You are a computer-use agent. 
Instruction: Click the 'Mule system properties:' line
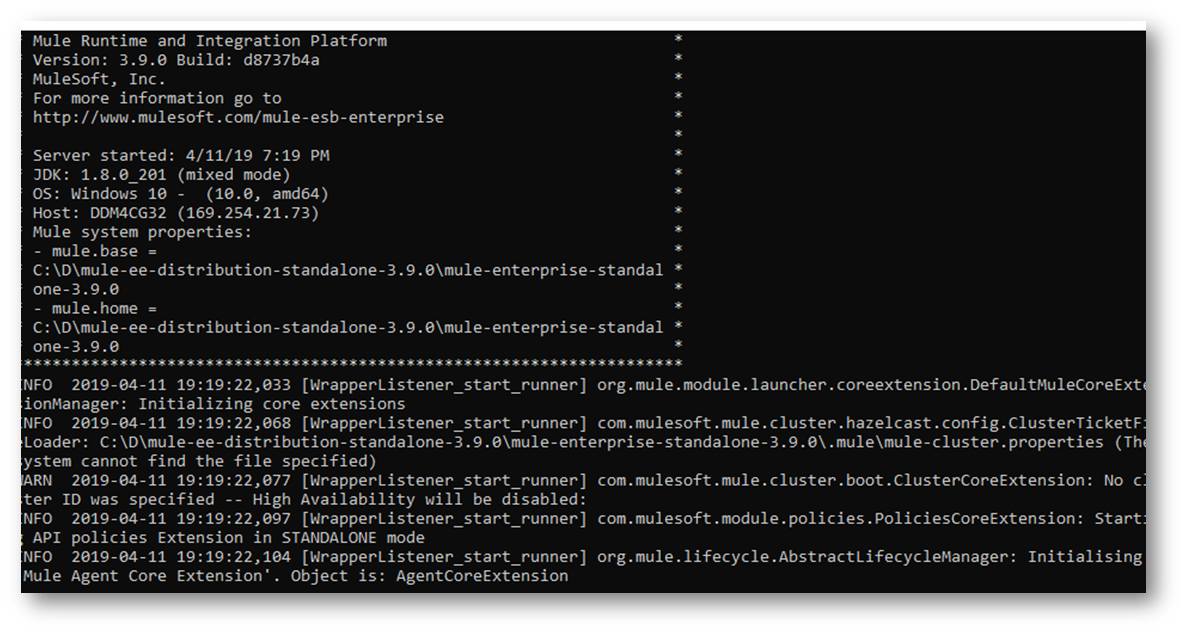(x=142, y=232)
